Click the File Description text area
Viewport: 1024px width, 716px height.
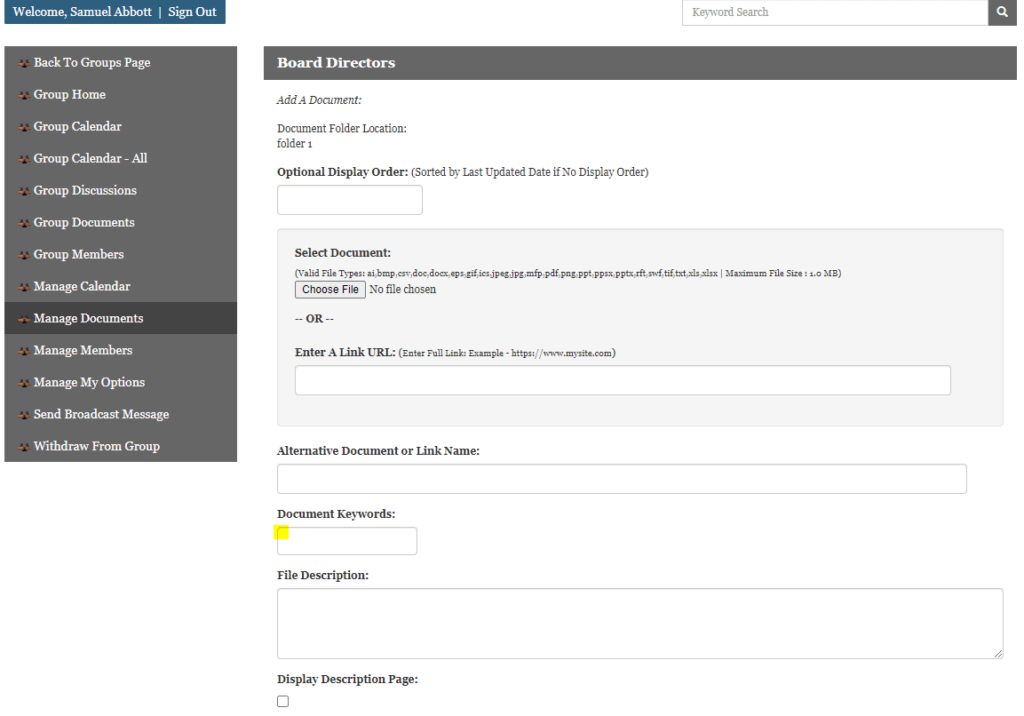coord(639,623)
